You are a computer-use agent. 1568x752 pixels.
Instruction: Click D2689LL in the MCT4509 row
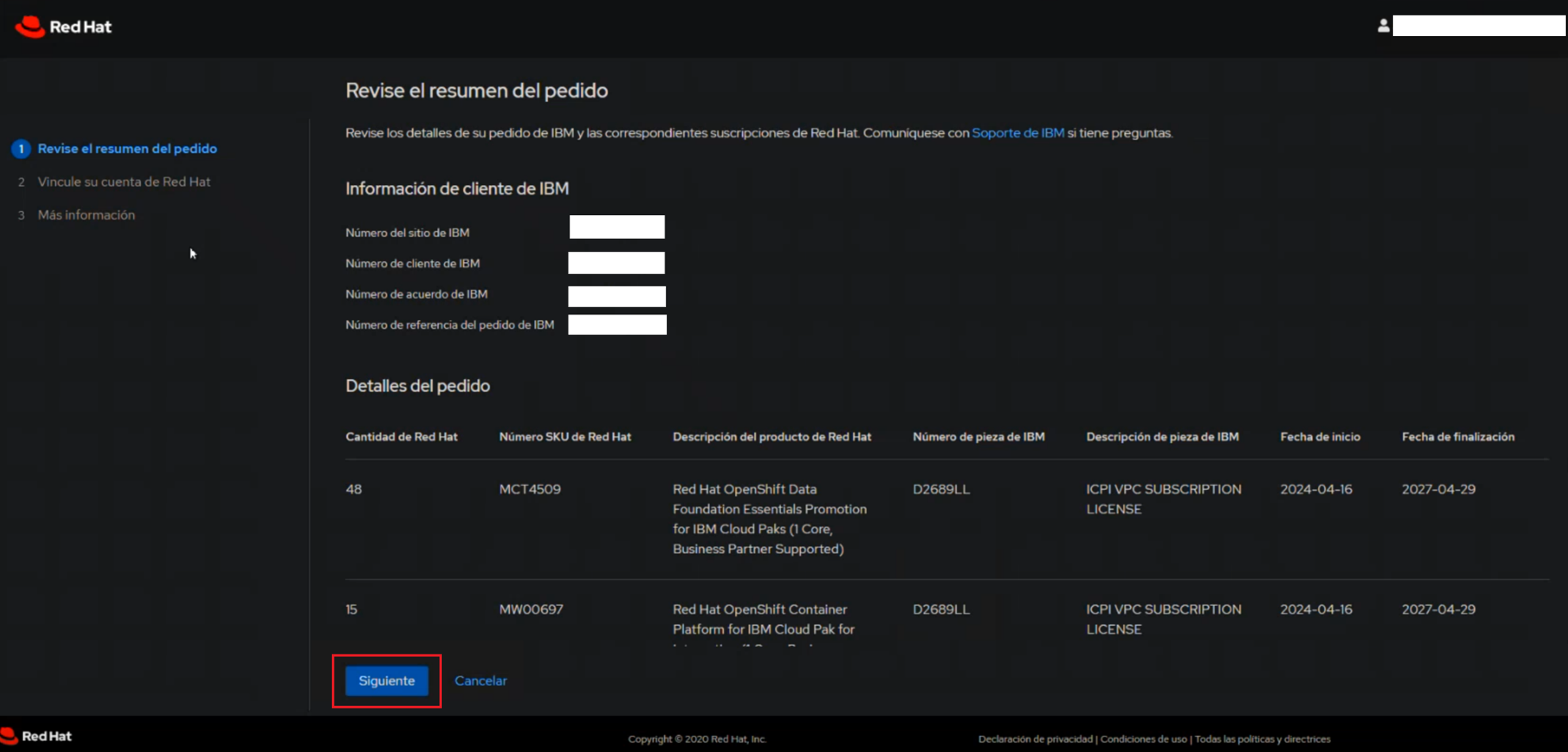point(941,489)
